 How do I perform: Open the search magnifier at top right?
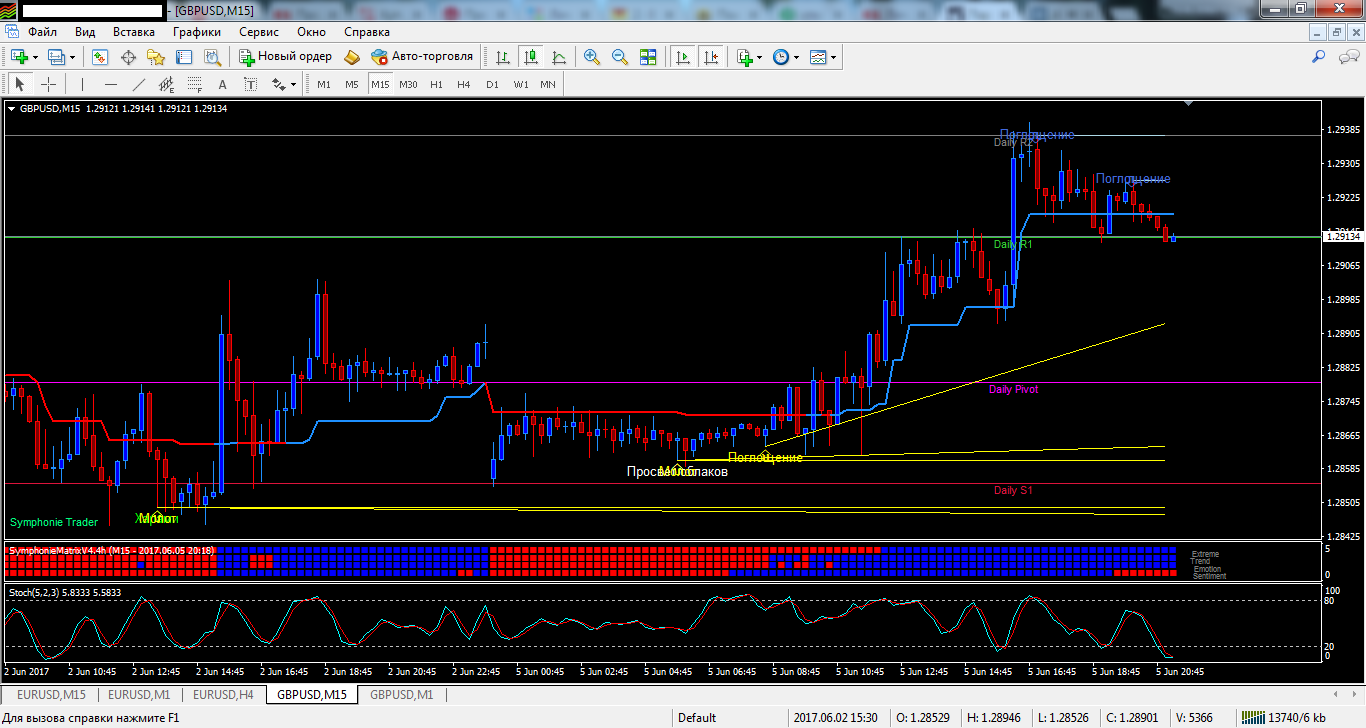click(x=1320, y=57)
